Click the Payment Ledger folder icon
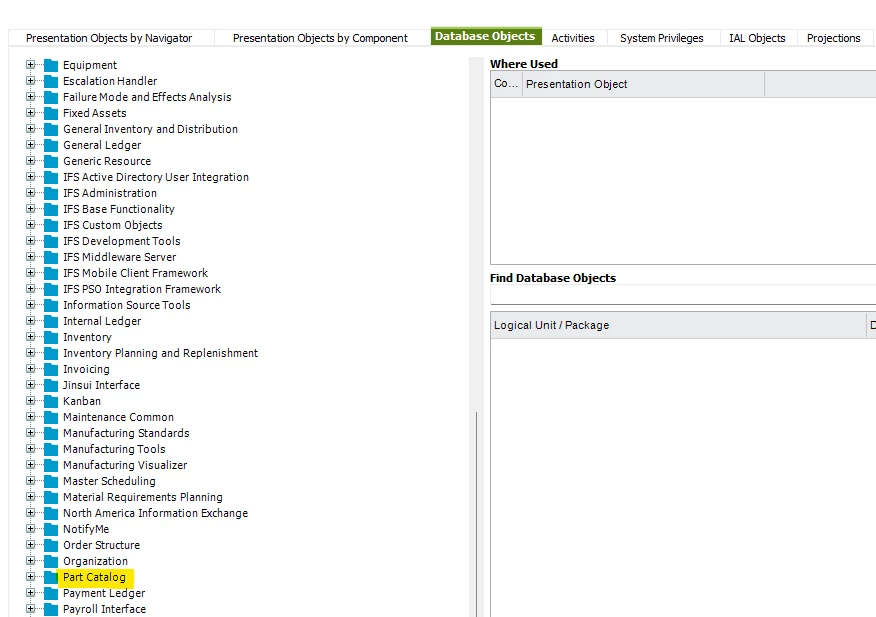Screen dimensions: 876x617 click(51, 594)
